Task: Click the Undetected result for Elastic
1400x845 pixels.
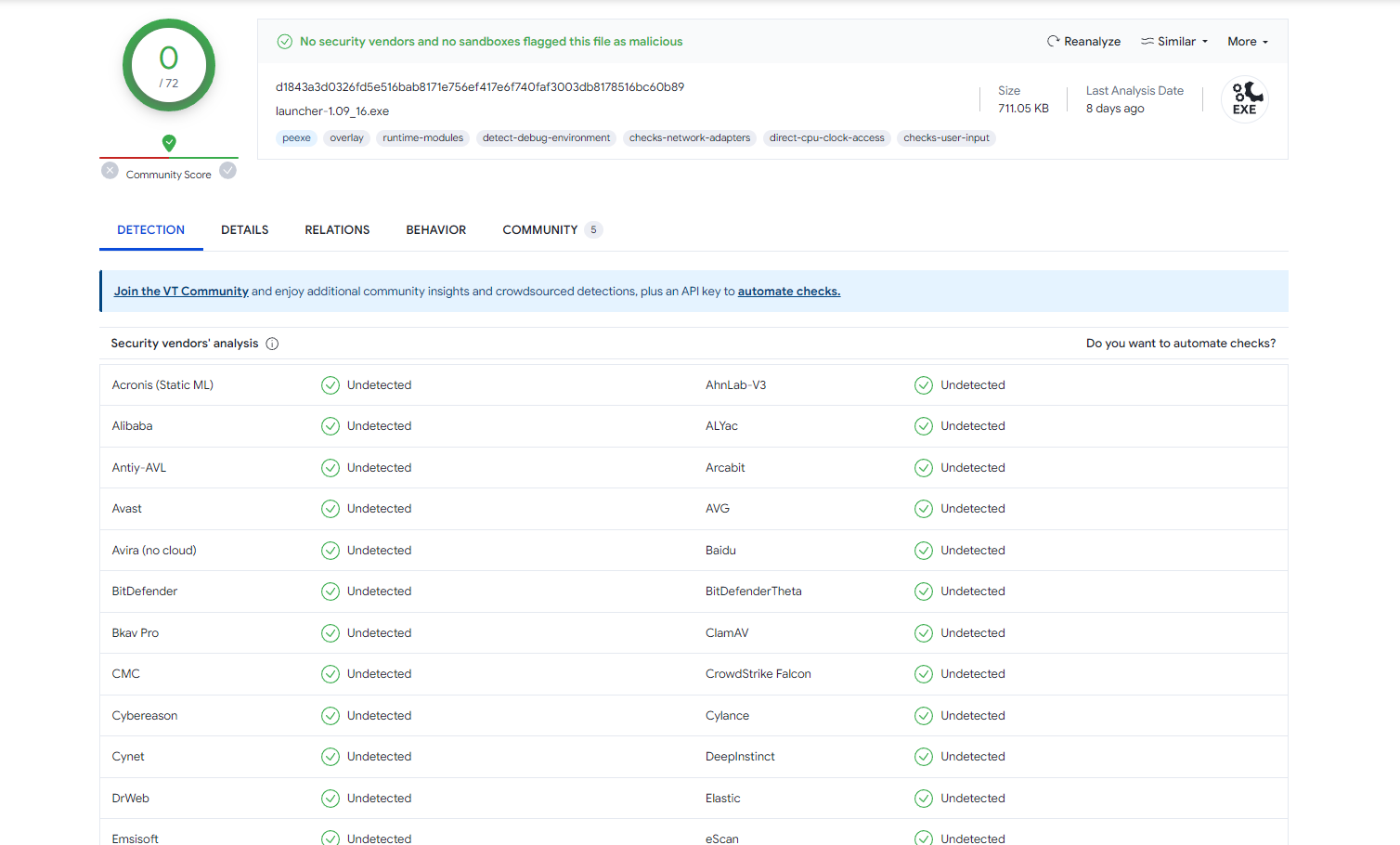Action: click(973, 799)
